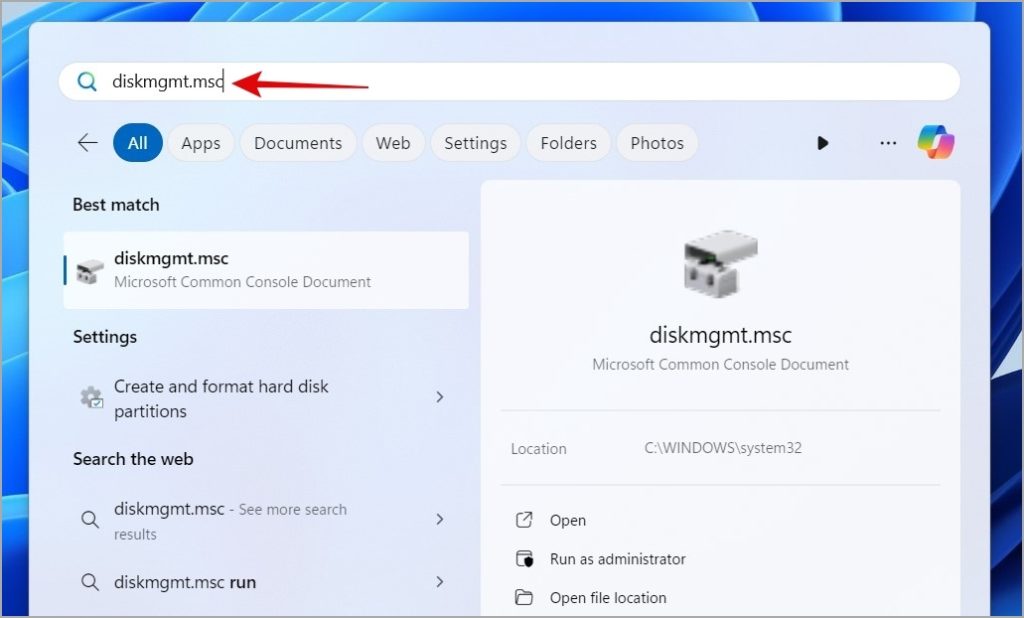Open the three-dot more options menu
This screenshot has height=618, width=1024.
click(888, 142)
